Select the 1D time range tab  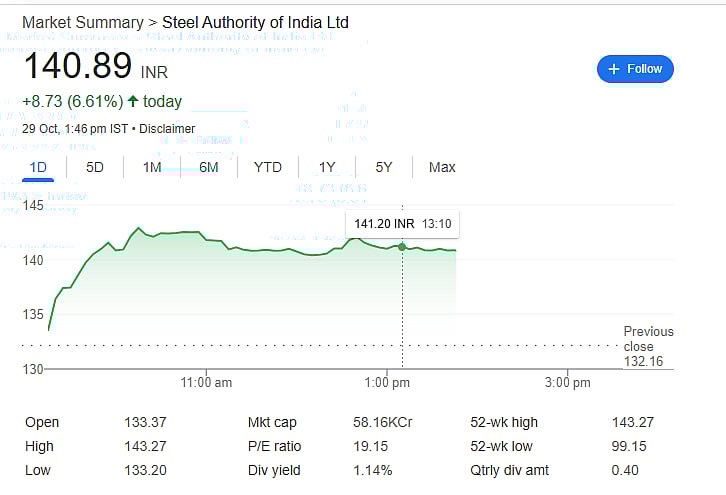(x=39, y=167)
